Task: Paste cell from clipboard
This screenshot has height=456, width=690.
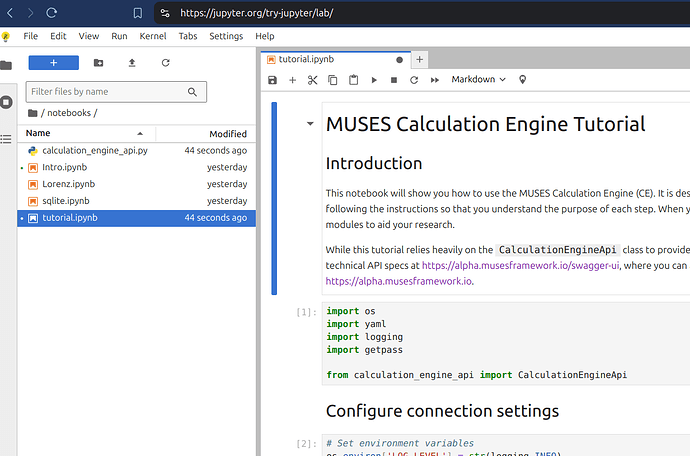Action: (353, 80)
